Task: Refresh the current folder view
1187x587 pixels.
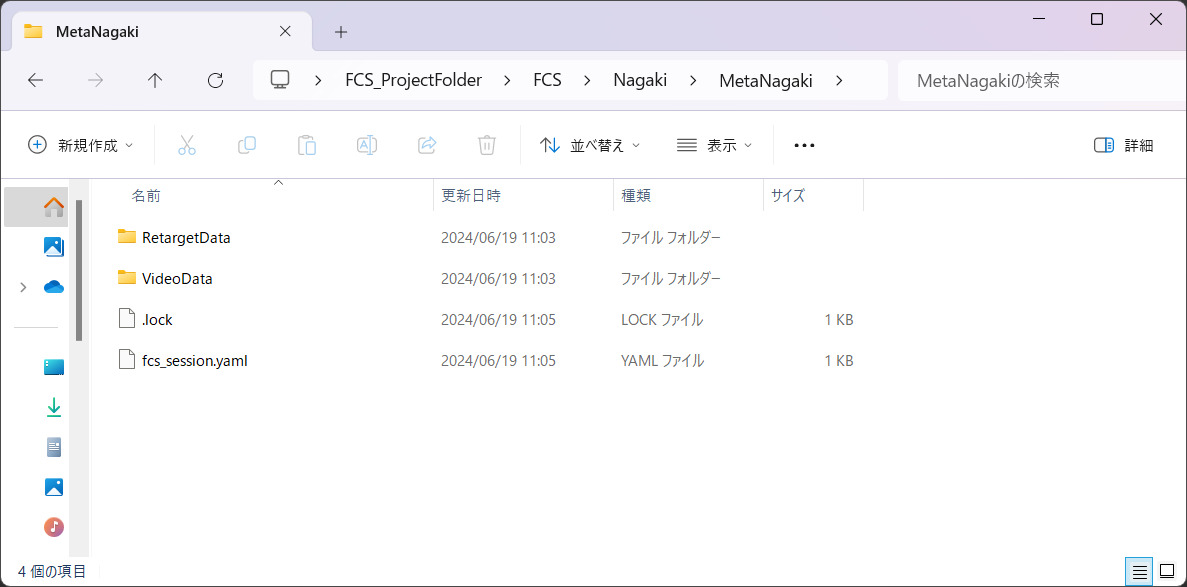Action: pos(215,80)
